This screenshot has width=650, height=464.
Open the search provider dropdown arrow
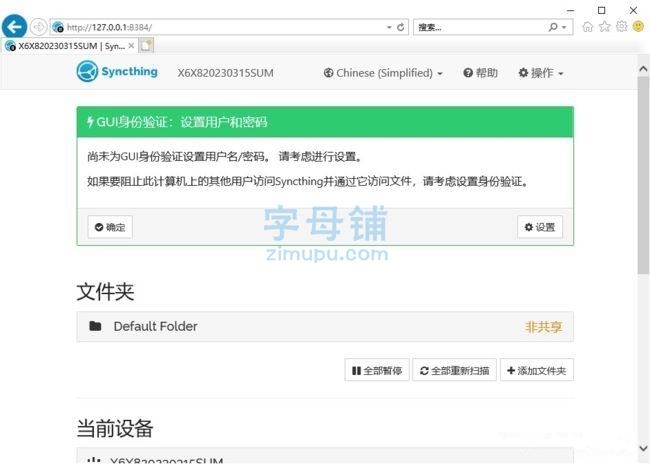[564, 27]
